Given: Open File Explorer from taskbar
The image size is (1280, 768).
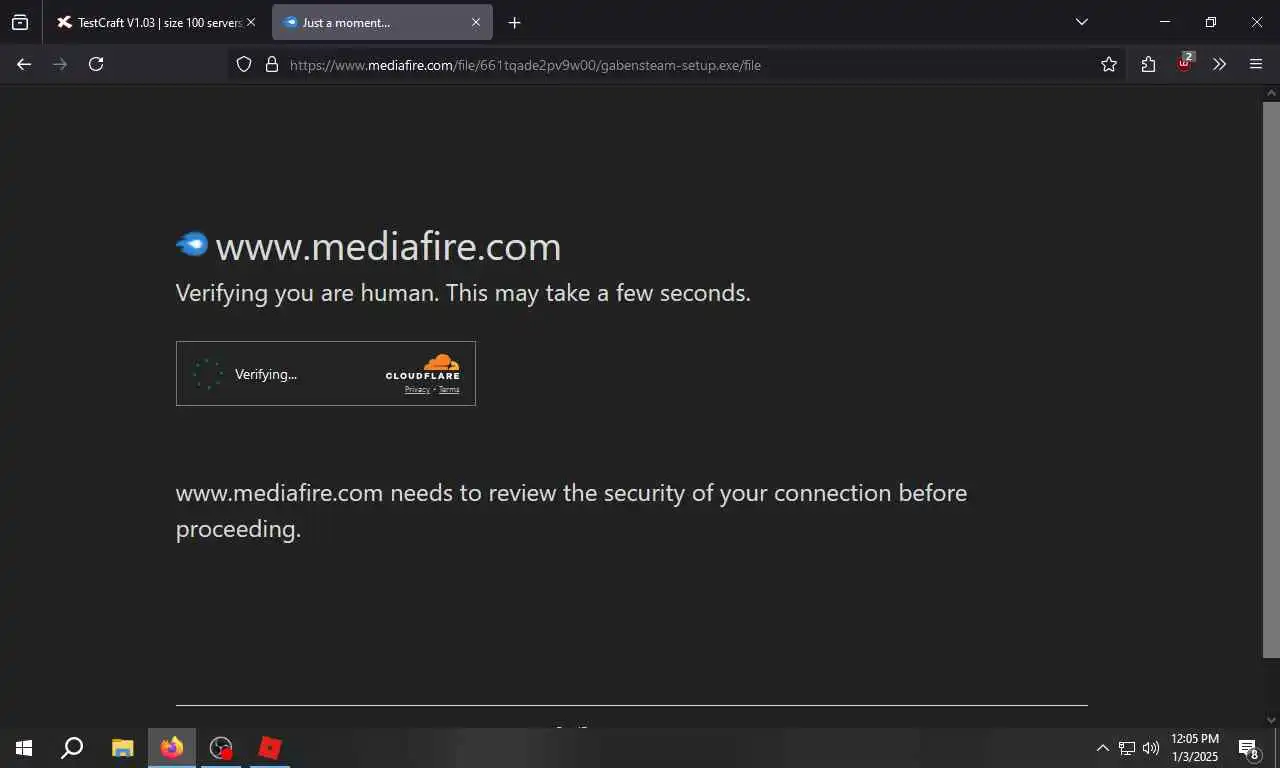Looking at the screenshot, I should (122, 748).
